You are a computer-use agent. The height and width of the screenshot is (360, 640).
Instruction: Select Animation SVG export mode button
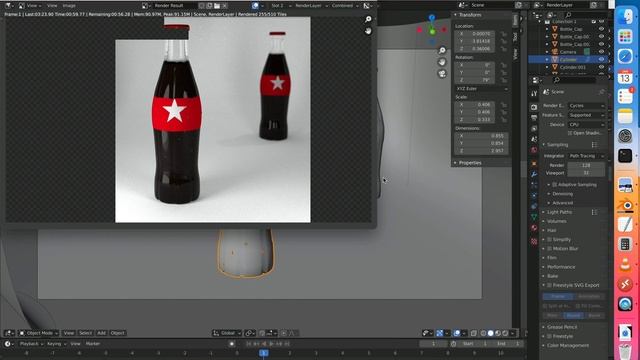(589, 296)
